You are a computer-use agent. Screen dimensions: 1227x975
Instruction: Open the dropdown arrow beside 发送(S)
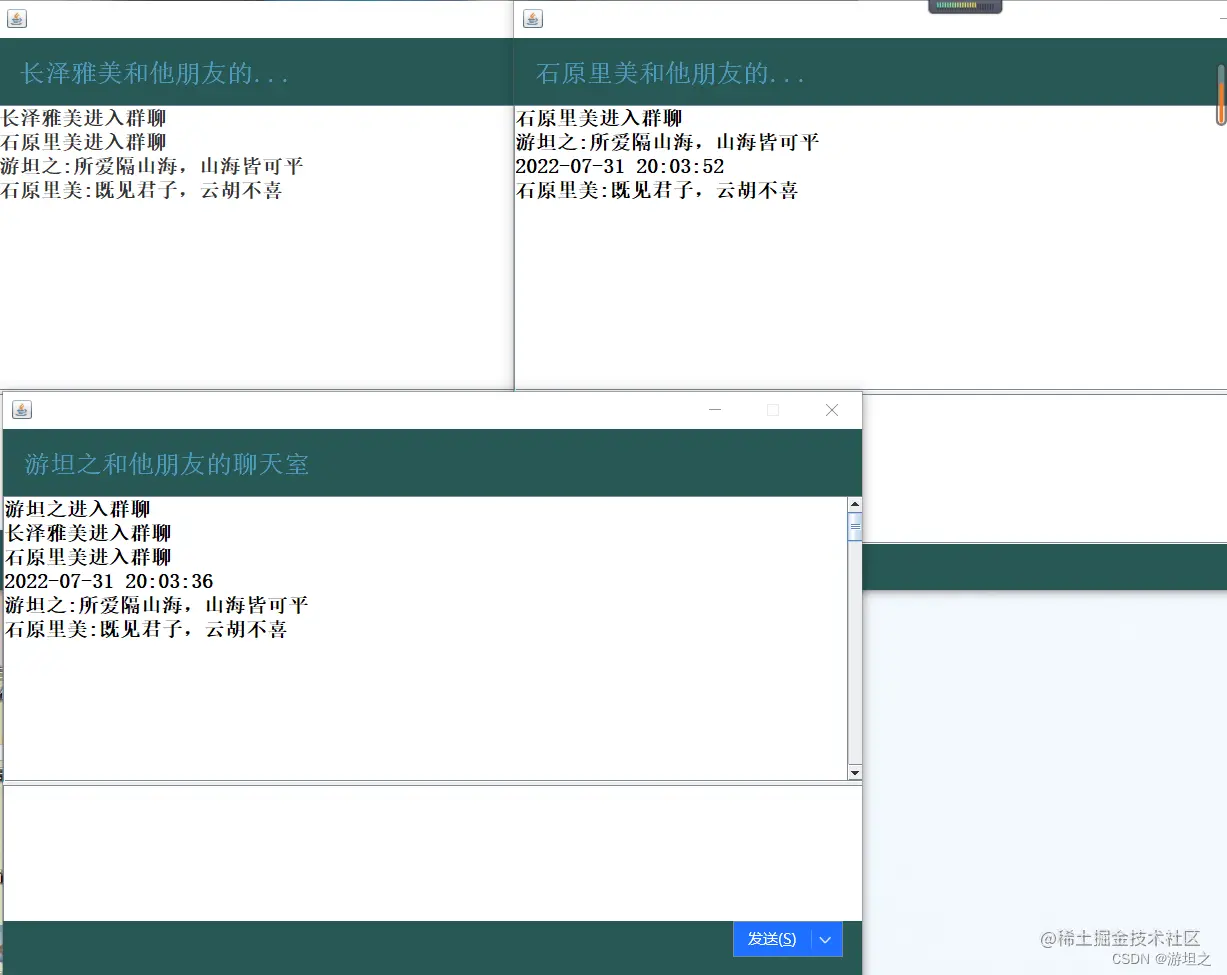[x=824, y=939]
